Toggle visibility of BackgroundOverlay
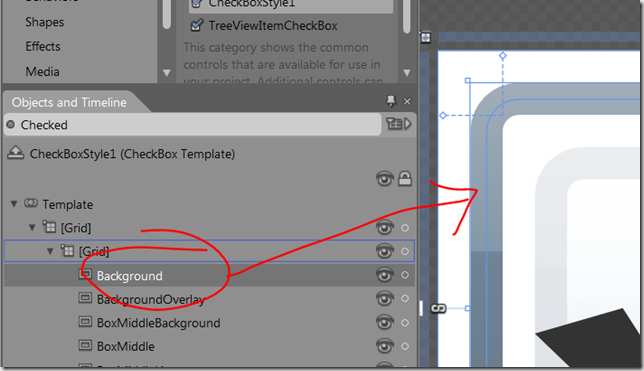Viewport: 644px width, 371px height. click(x=384, y=299)
